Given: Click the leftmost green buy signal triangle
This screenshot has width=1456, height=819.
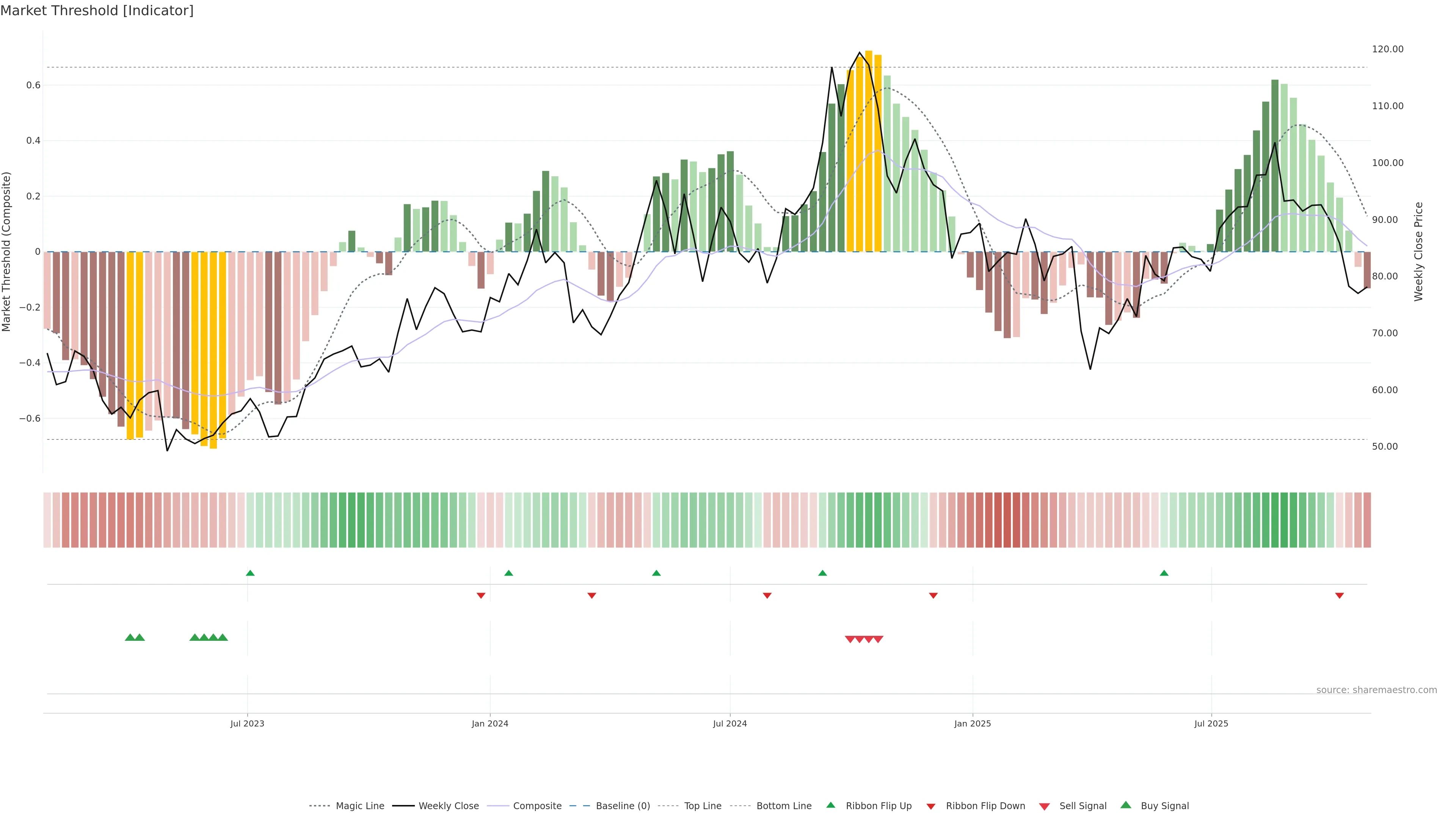Looking at the screenshot, I should [x=130, y=637].
